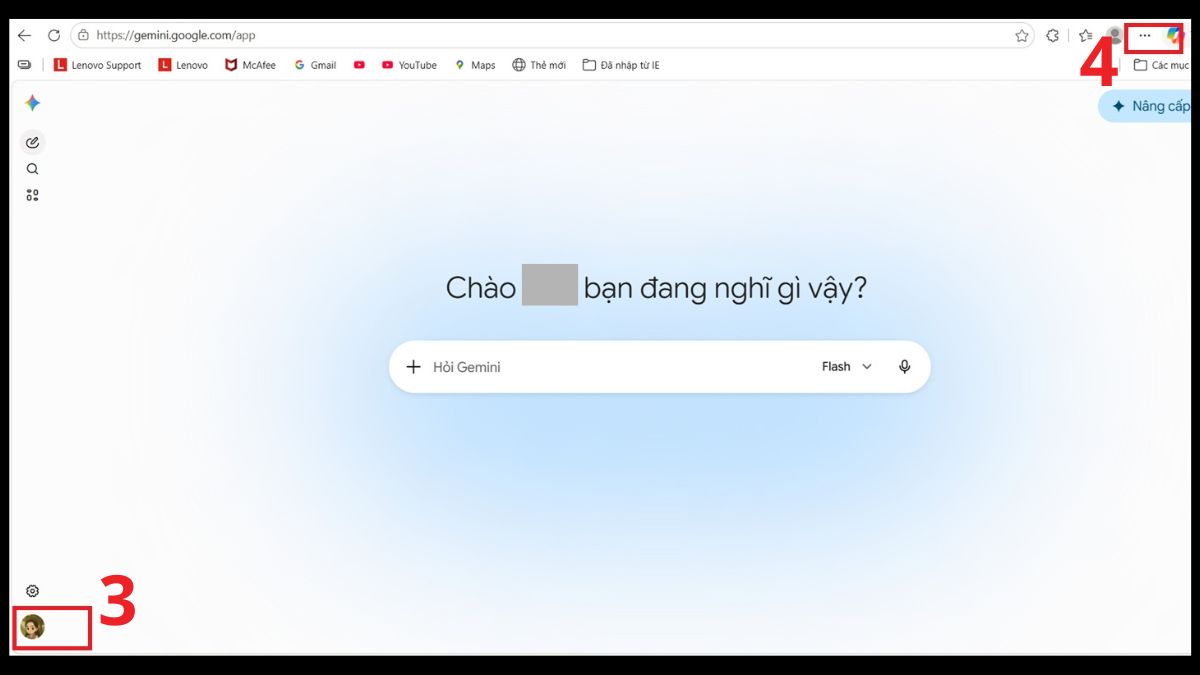Open the YouTube bookmark with label
The height and width of the screenshot is (675, 1200).
409,65
